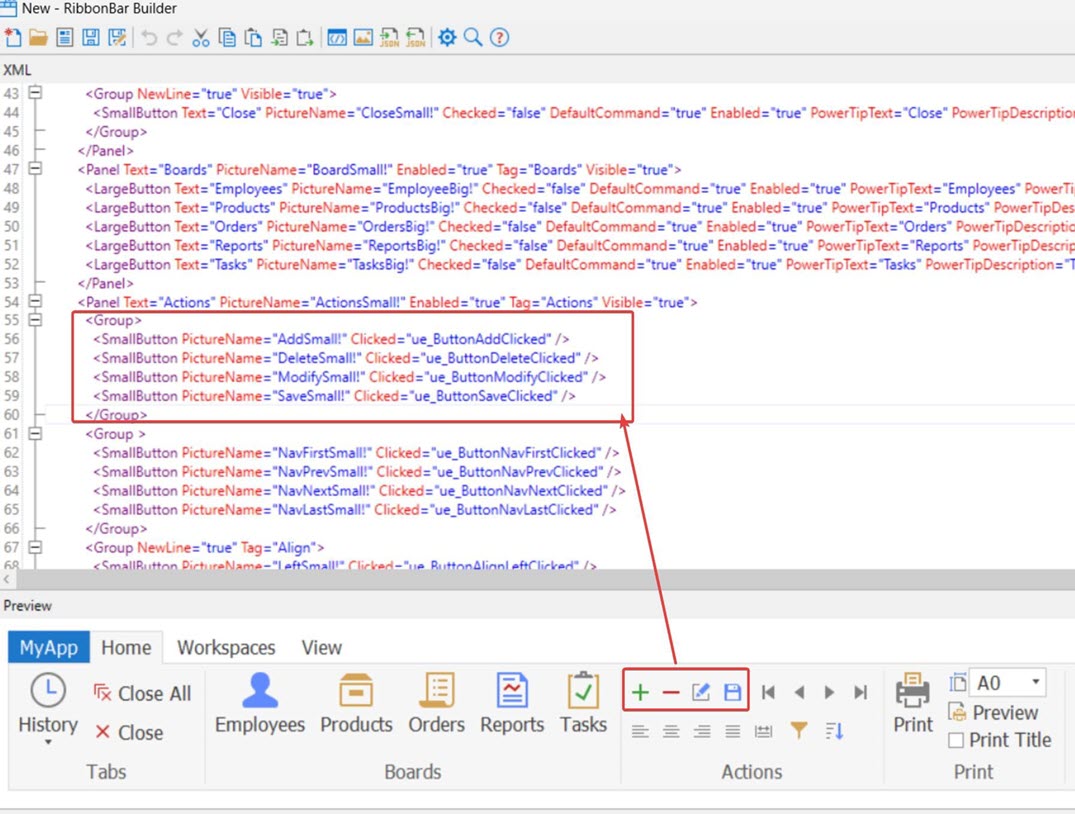This screenshot has width=1075, height=814.
Task: Click the cut scissors toolbar icon
Action: pyautogui.click(x=201, y=38)
